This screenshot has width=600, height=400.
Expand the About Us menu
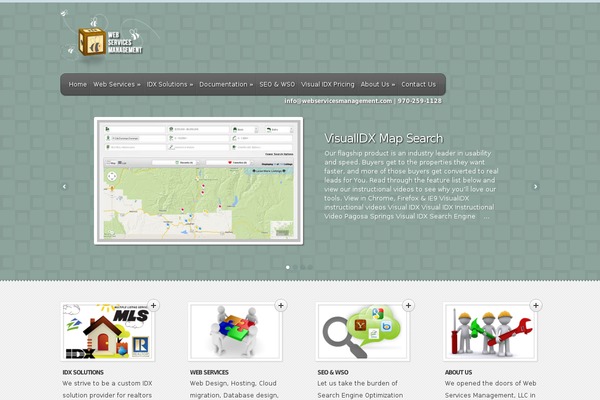[378, 84]
